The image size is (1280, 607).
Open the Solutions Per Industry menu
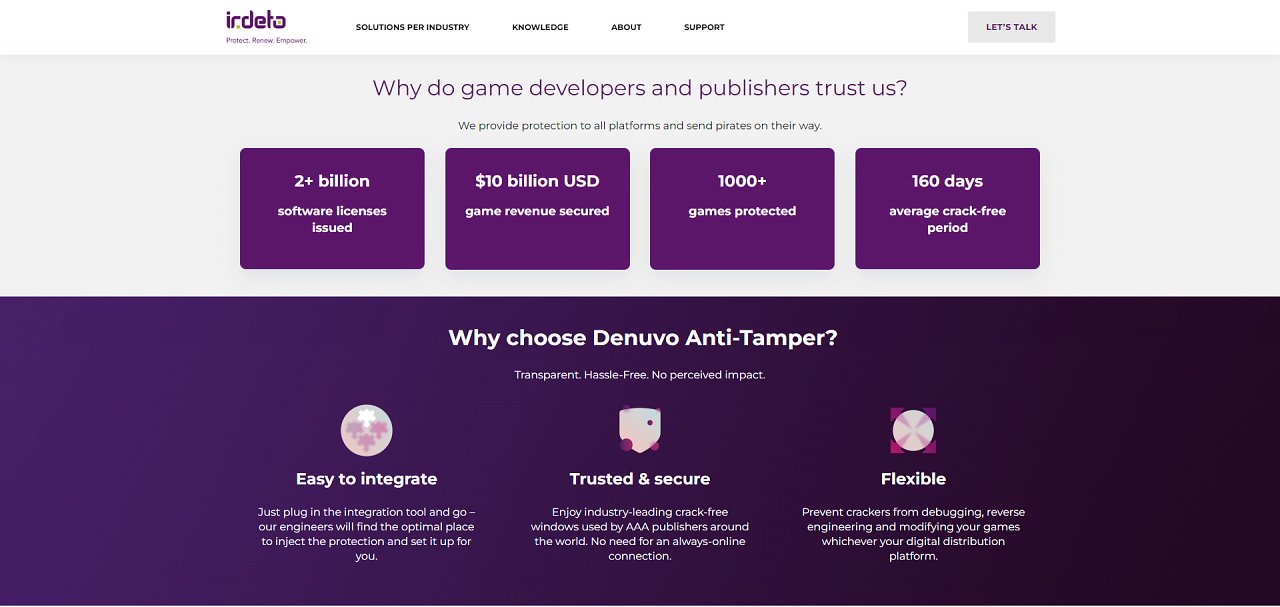412,27
